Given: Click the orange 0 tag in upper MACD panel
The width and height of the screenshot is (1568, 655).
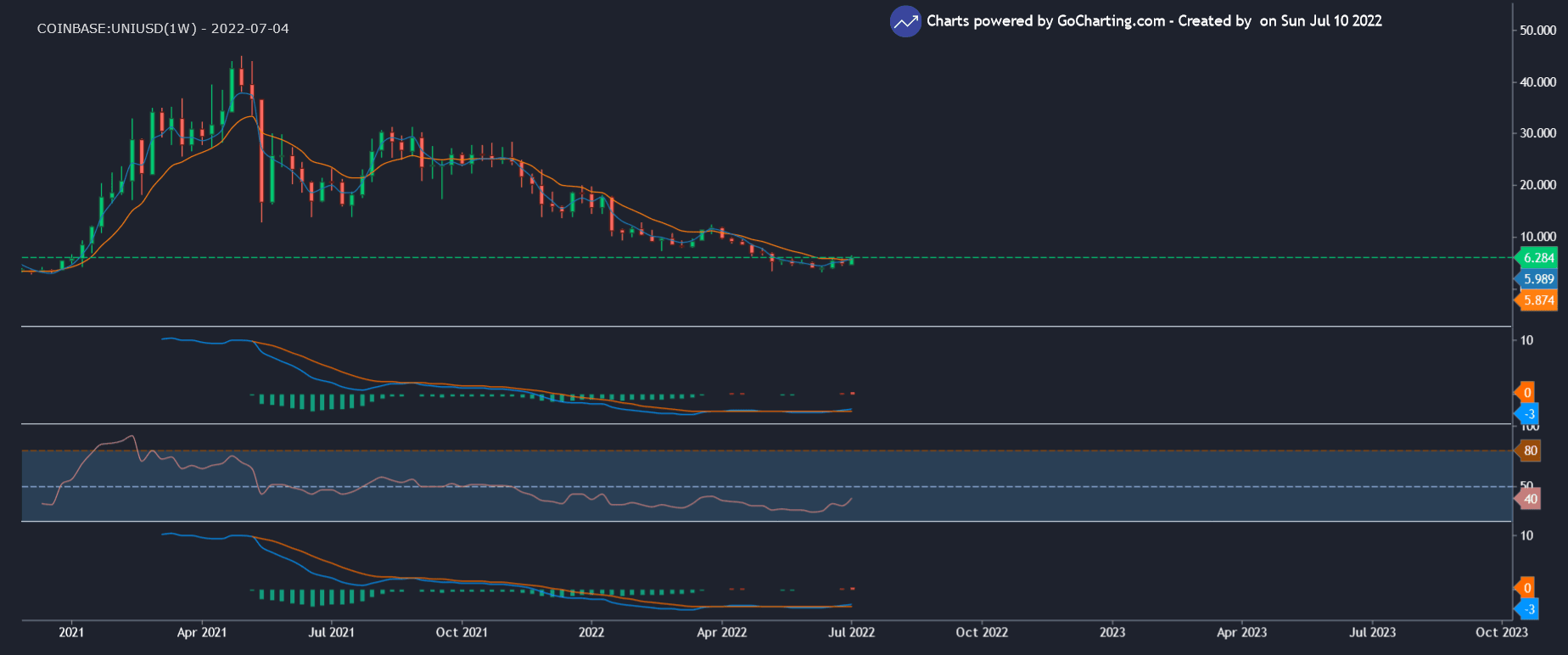Looking at the screenshot, I should pos(1526,392).
